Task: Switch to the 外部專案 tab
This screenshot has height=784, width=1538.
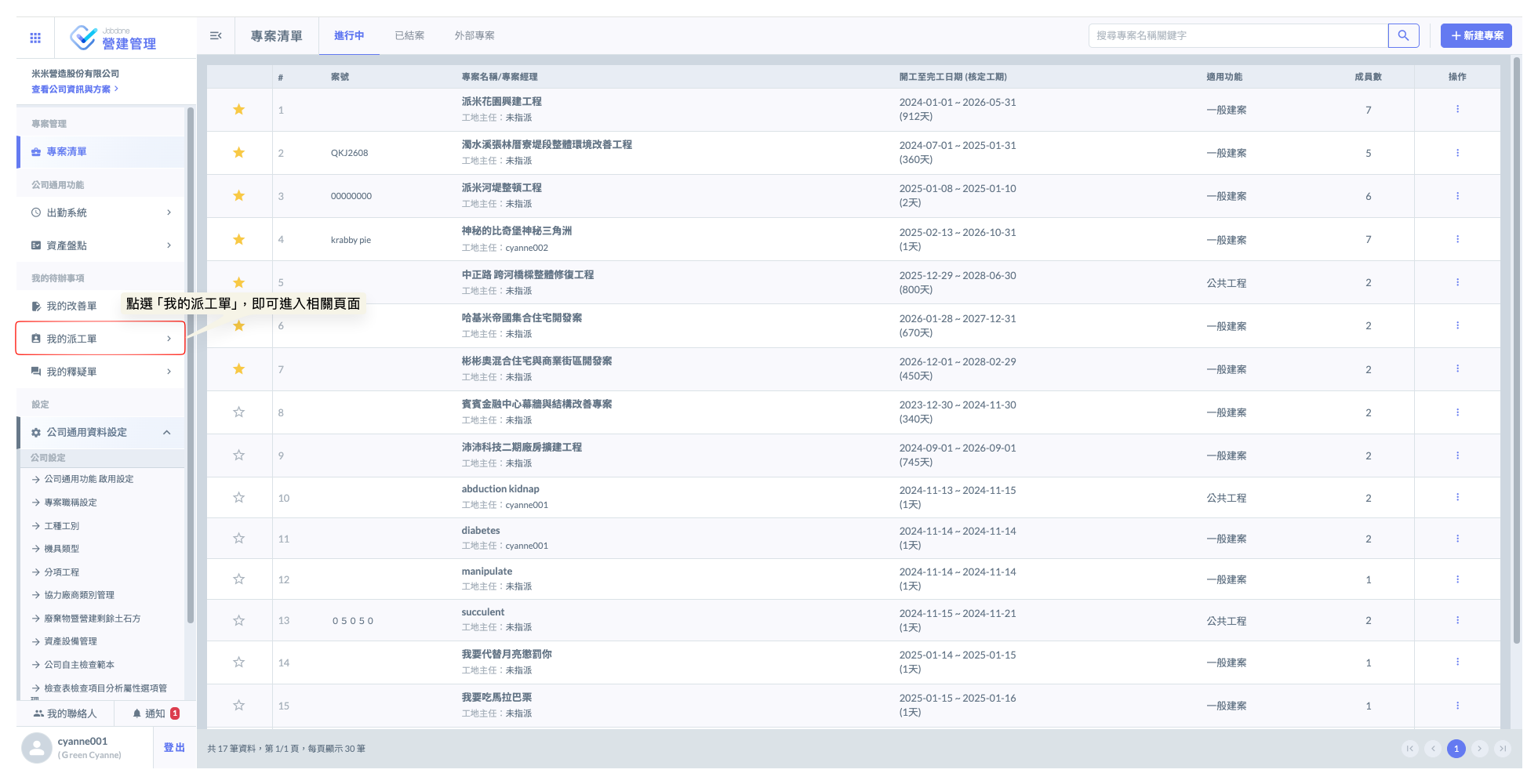Action: pos(474,36)
